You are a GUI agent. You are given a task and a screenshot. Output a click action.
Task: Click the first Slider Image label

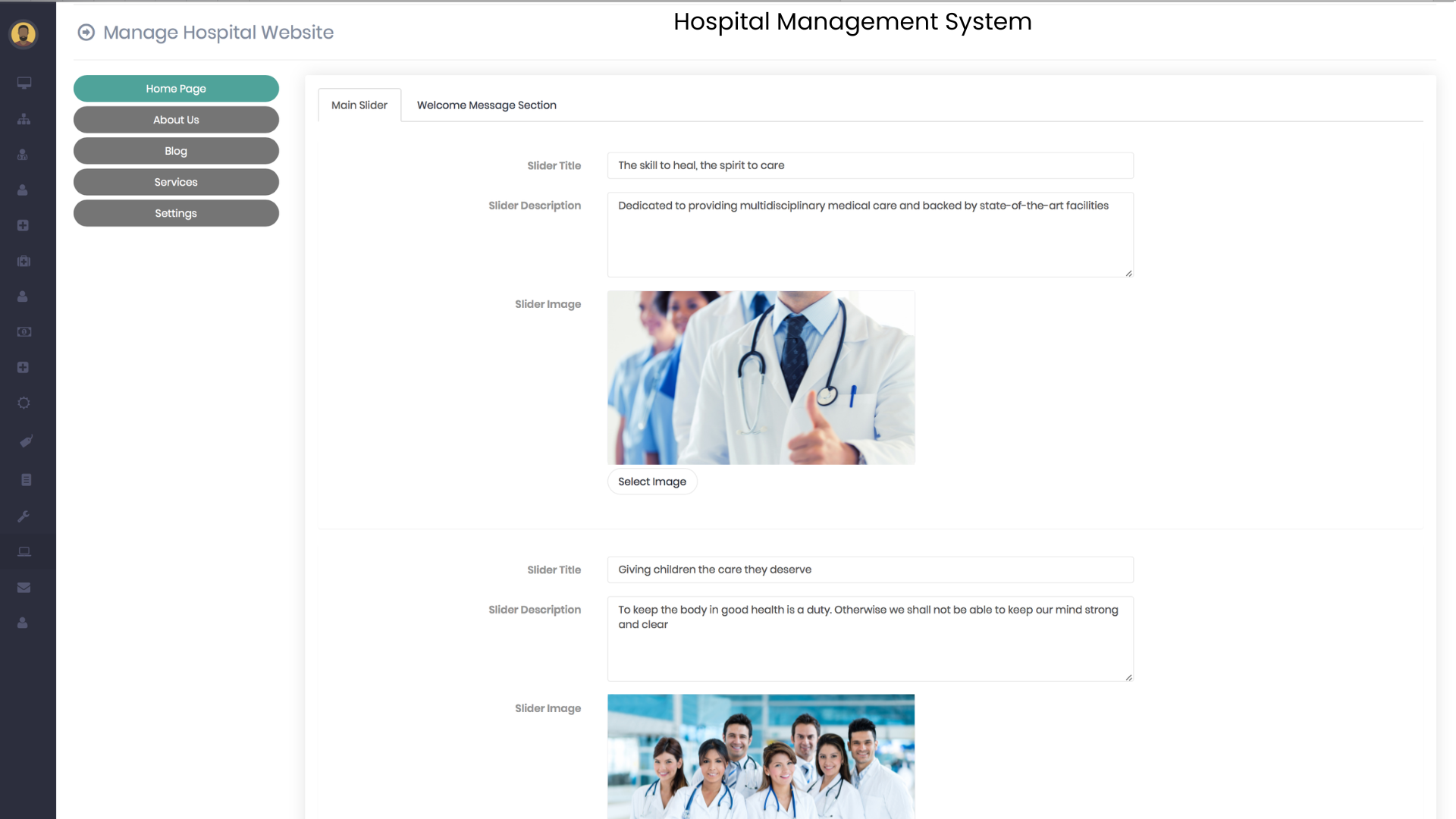click(x=548, y=304)
